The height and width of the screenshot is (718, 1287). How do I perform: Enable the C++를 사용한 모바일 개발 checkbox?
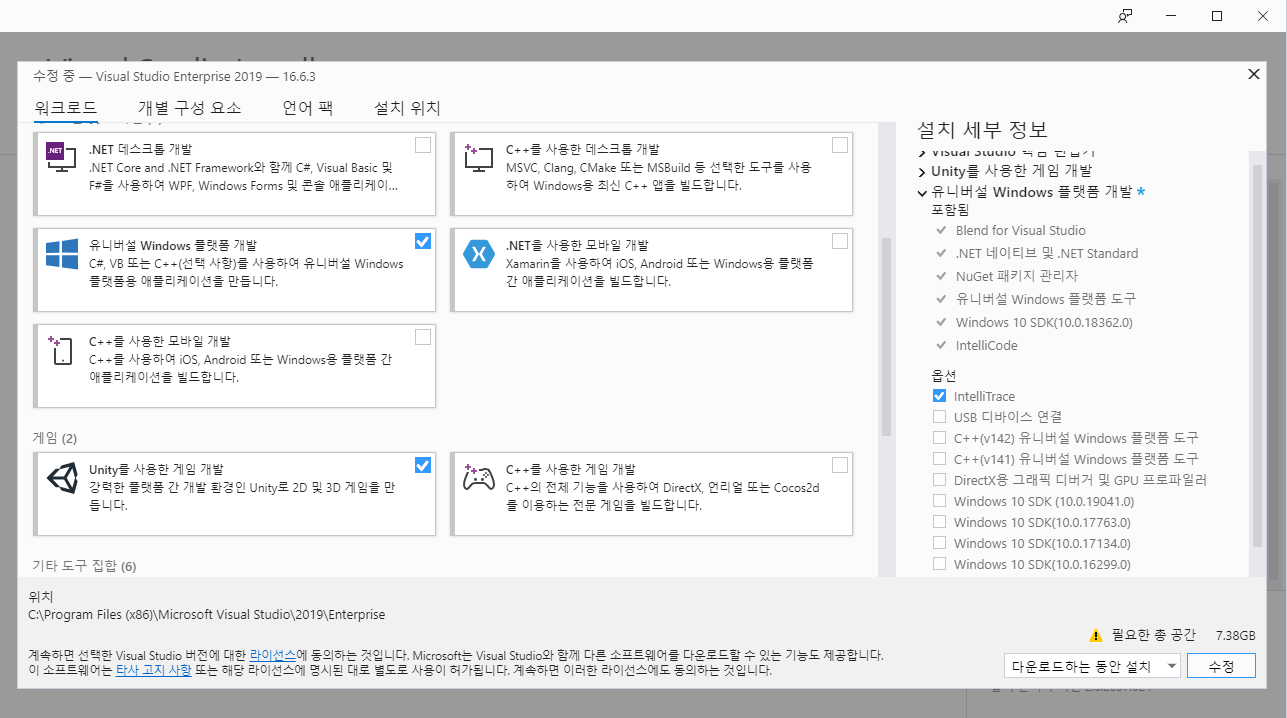point(423,337)
